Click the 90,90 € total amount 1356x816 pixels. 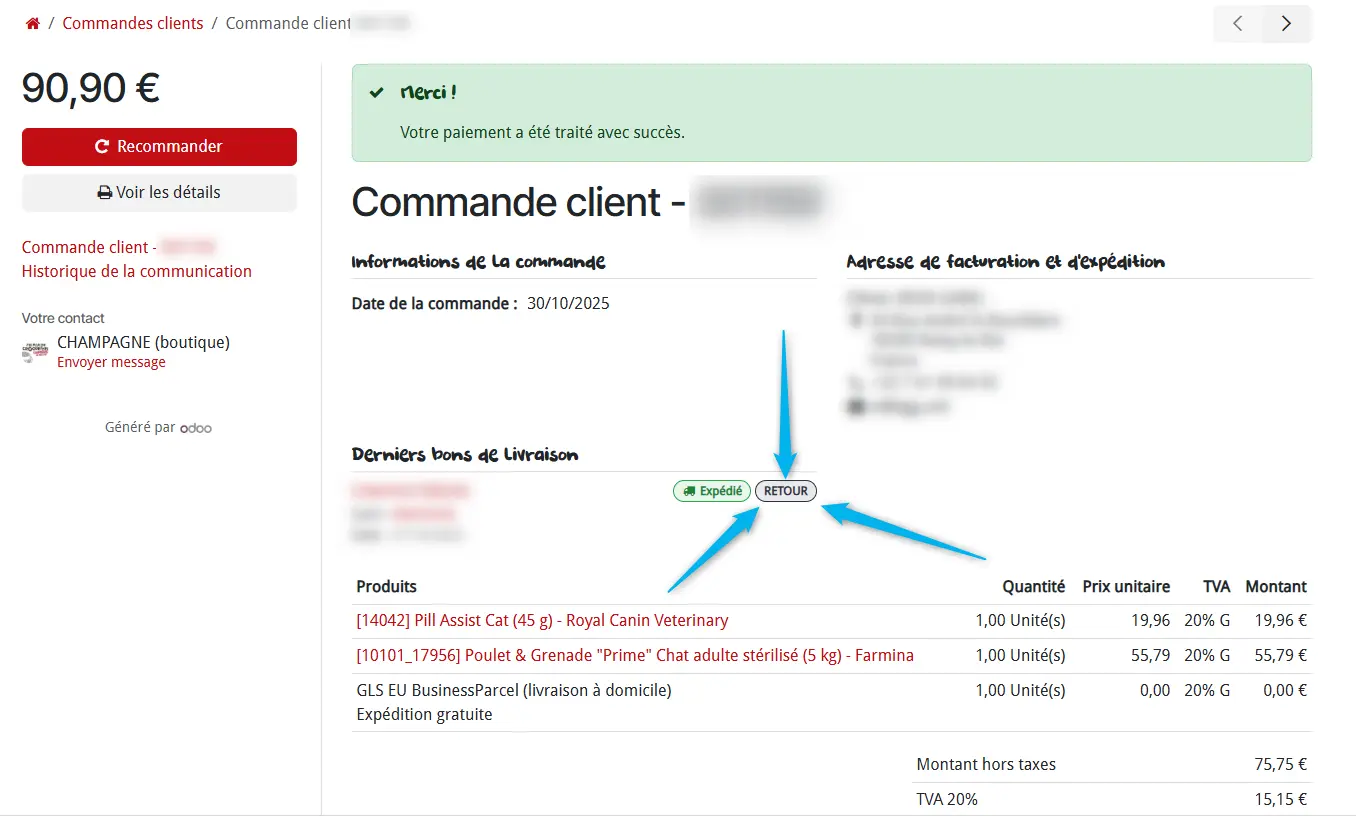91,88
